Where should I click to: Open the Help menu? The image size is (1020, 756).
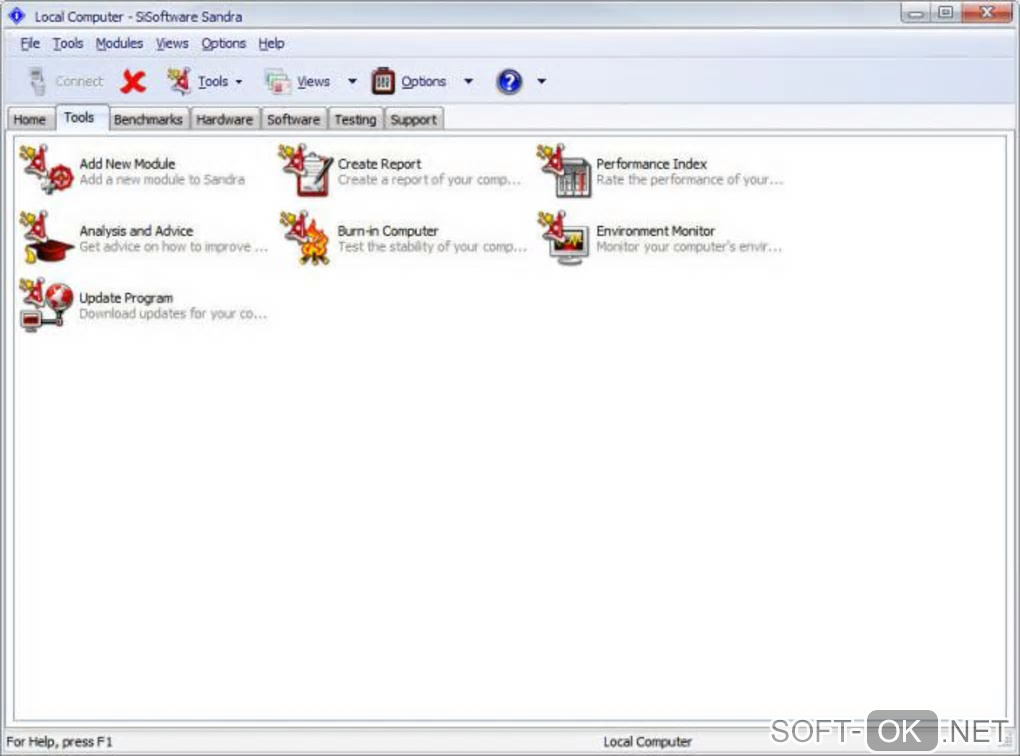point(271,44)
